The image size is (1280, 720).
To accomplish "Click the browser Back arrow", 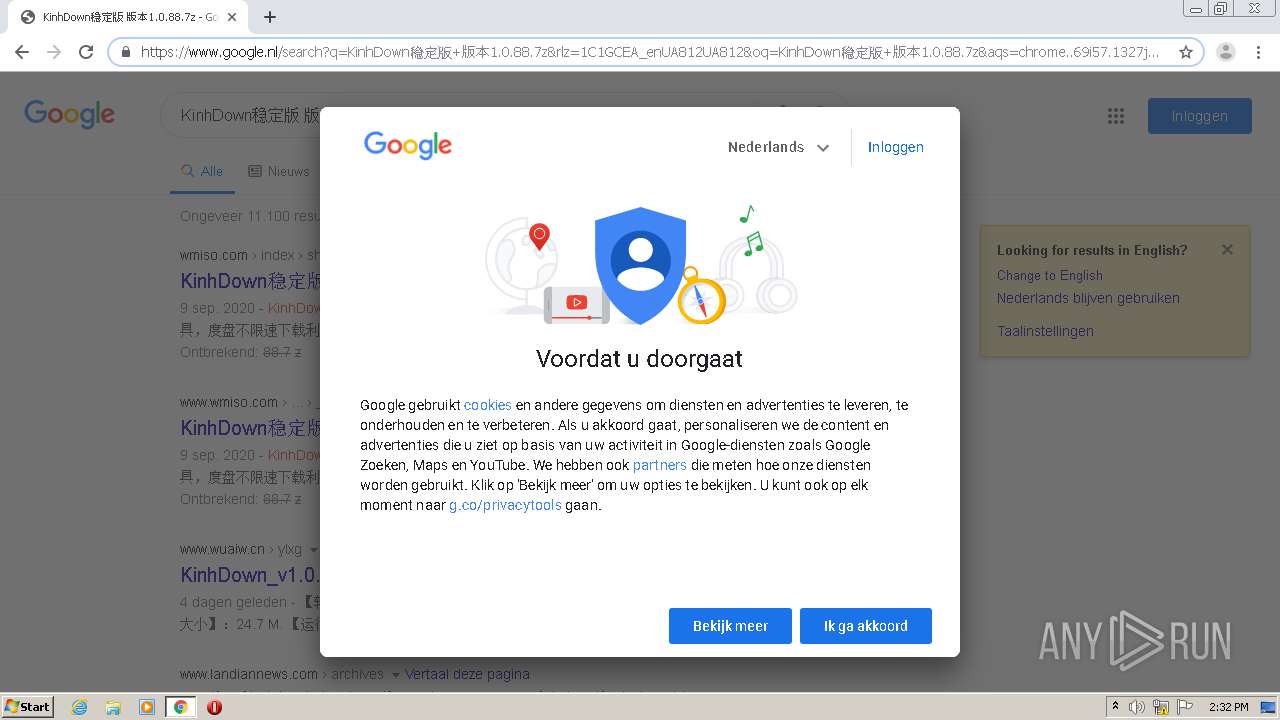I will click(22, 52).
